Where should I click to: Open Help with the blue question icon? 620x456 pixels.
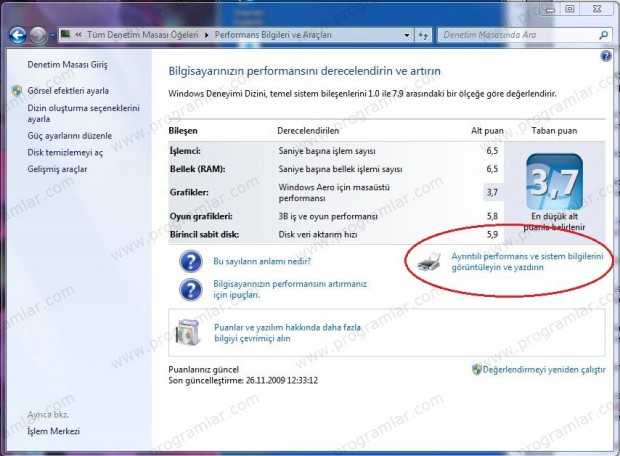[x=606, y=56]
